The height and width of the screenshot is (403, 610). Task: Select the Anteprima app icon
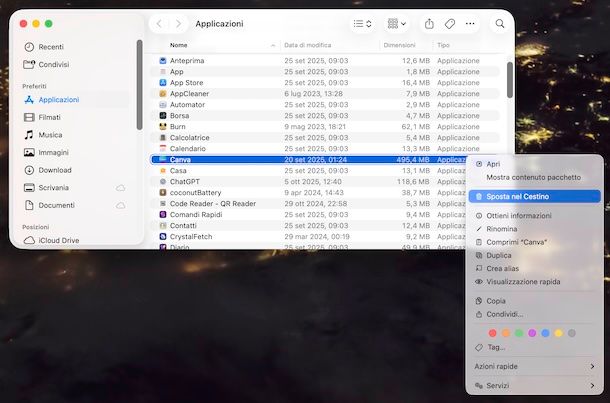click(x=163, y=61)
